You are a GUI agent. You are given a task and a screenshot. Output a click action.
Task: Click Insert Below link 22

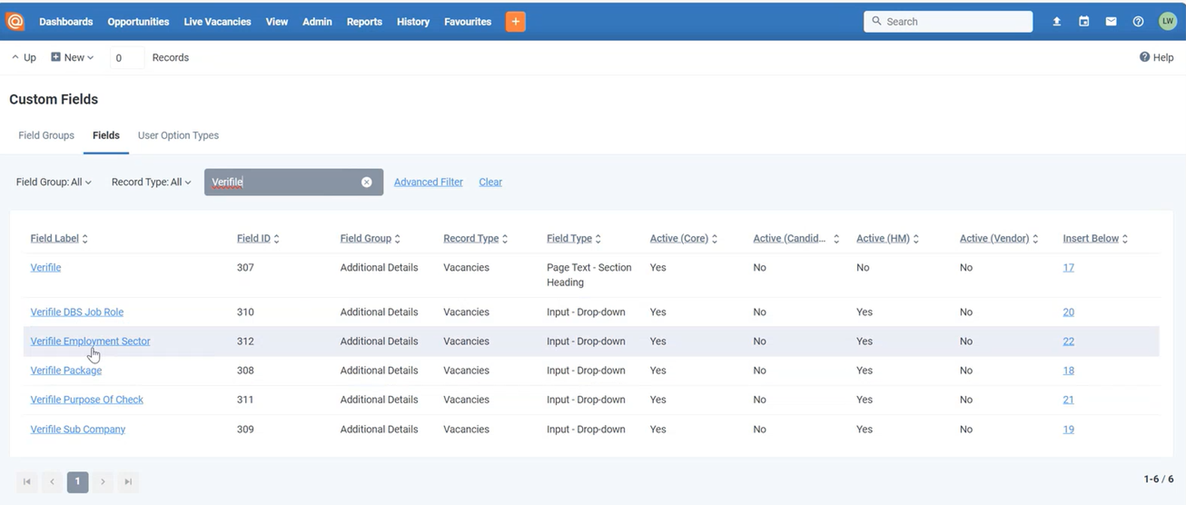tap(1068, 342)
